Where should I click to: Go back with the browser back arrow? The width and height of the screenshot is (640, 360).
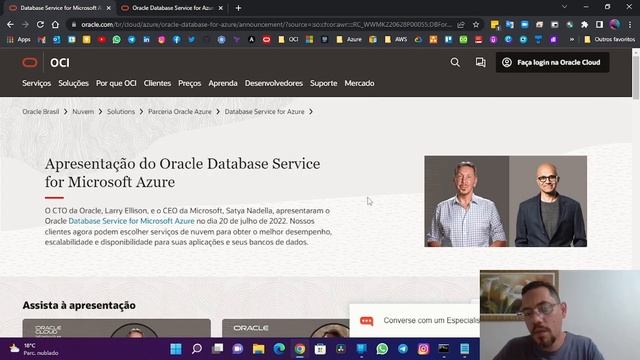[10, 24]
